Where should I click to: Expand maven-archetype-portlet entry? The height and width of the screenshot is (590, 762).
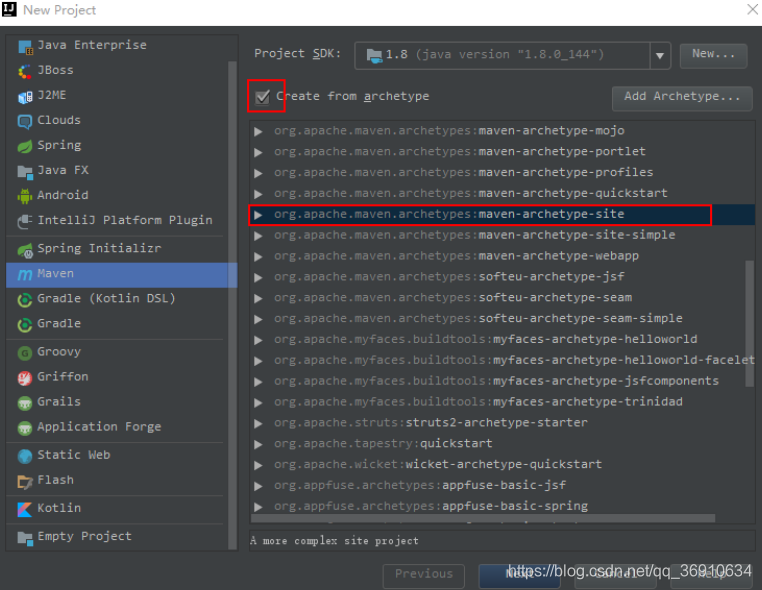point(259,152)
